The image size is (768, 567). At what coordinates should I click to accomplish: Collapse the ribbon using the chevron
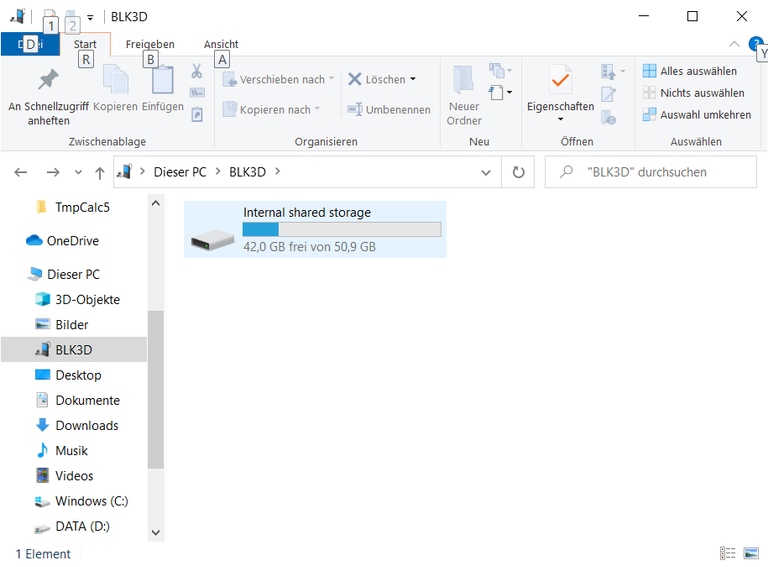735,44
